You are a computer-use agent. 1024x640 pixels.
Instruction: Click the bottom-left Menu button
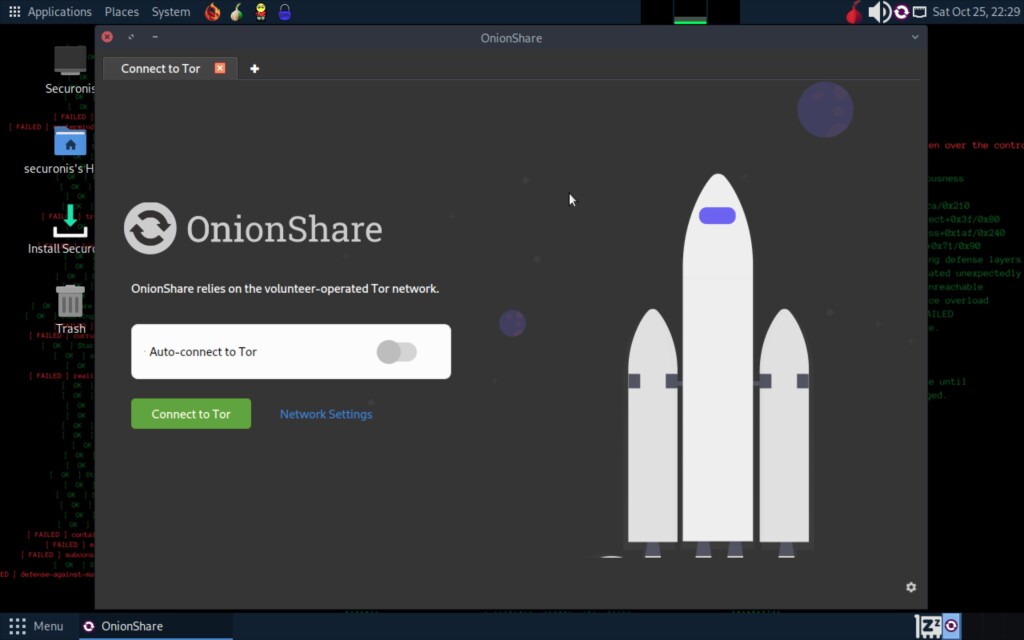tap(36, 627)
